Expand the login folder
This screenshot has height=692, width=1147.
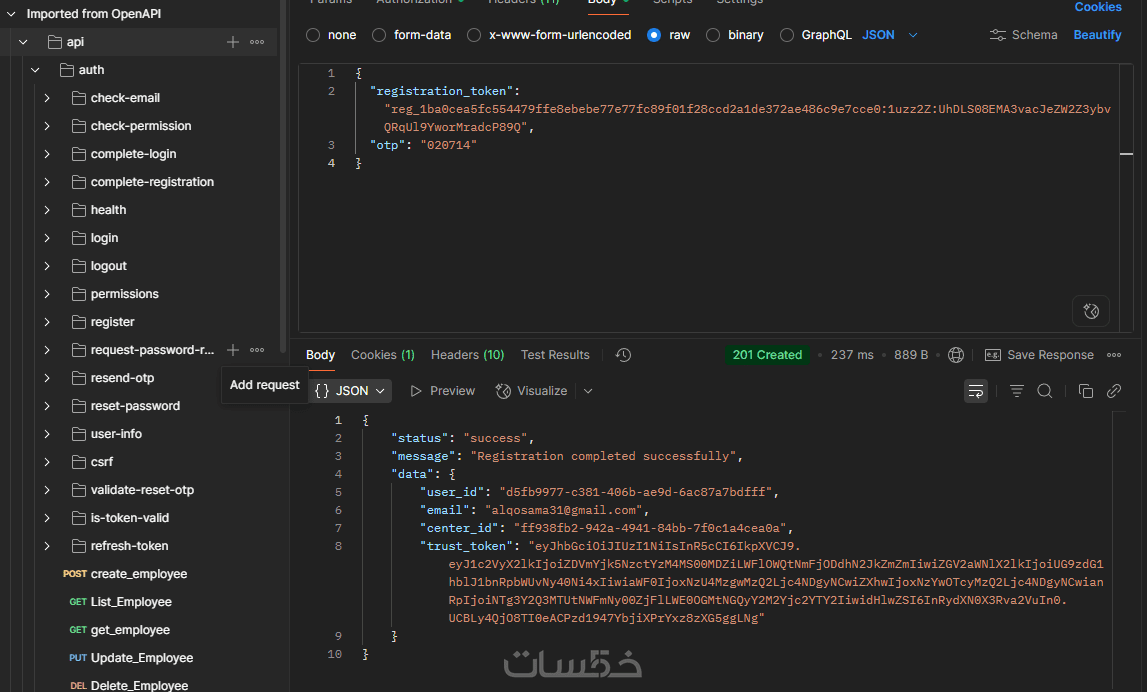[47, 238]
